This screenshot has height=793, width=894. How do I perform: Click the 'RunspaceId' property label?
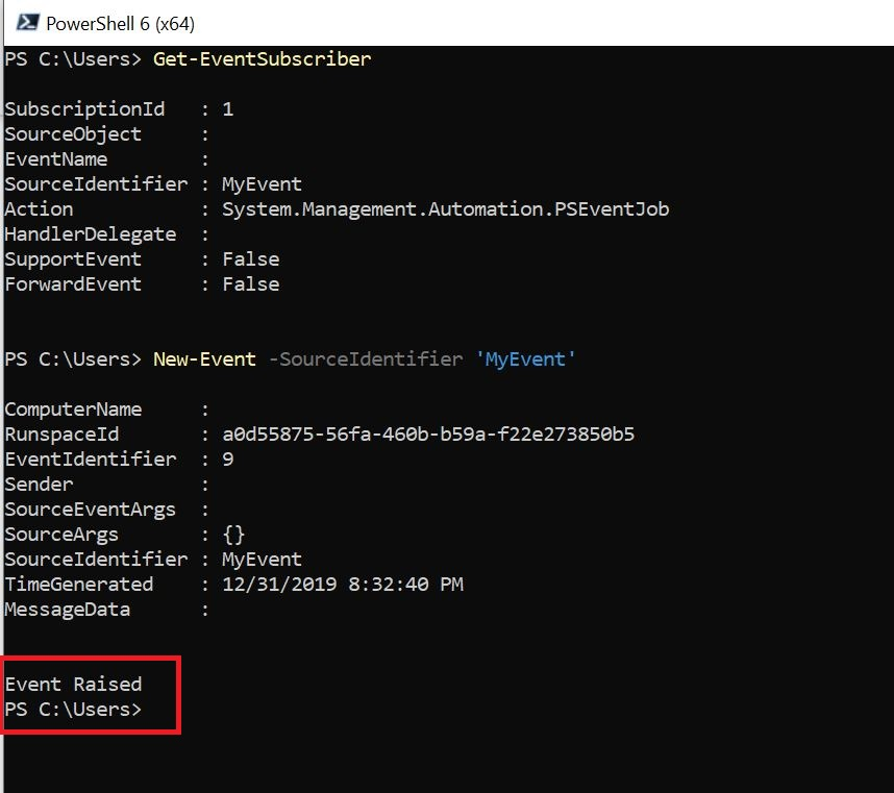point(62,434)
